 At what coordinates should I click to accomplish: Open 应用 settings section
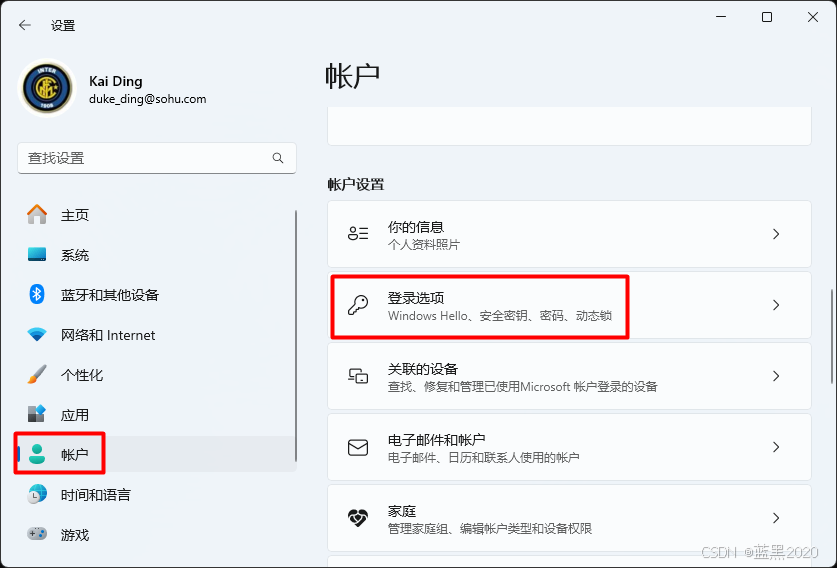tap(75, 415)
